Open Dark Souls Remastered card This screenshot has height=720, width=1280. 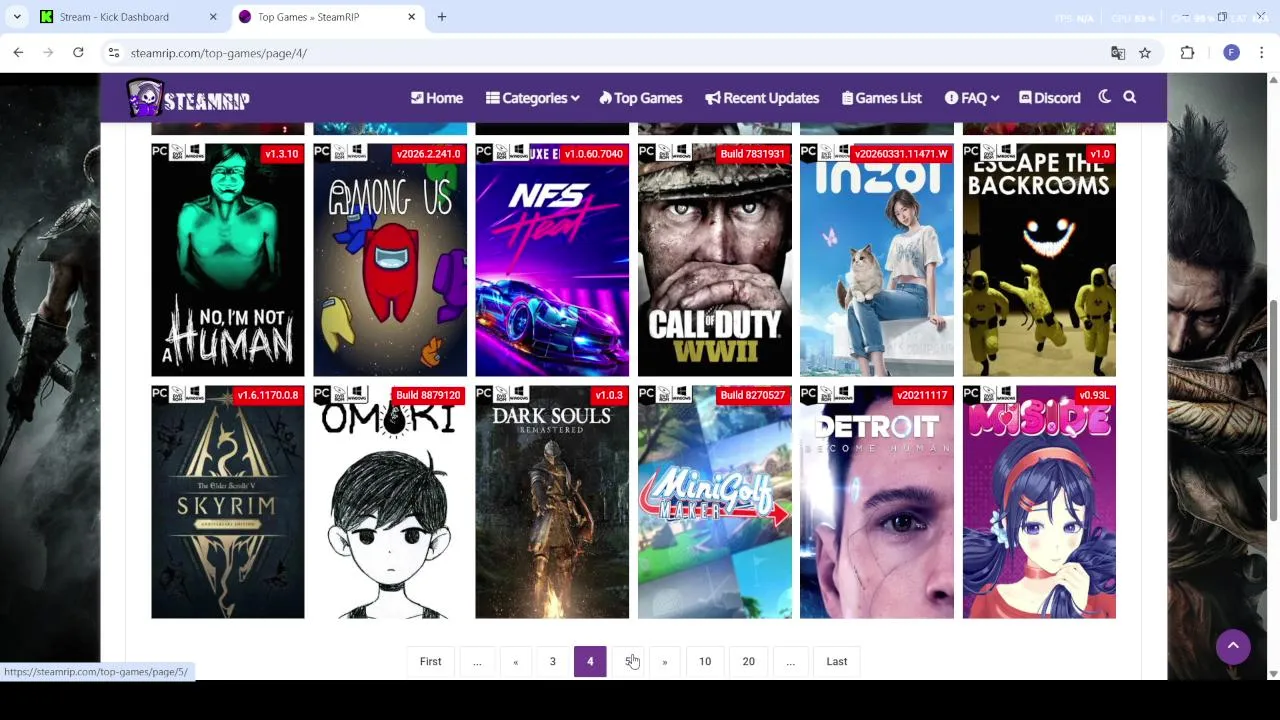pyautogui.click(x=552, y=502)
